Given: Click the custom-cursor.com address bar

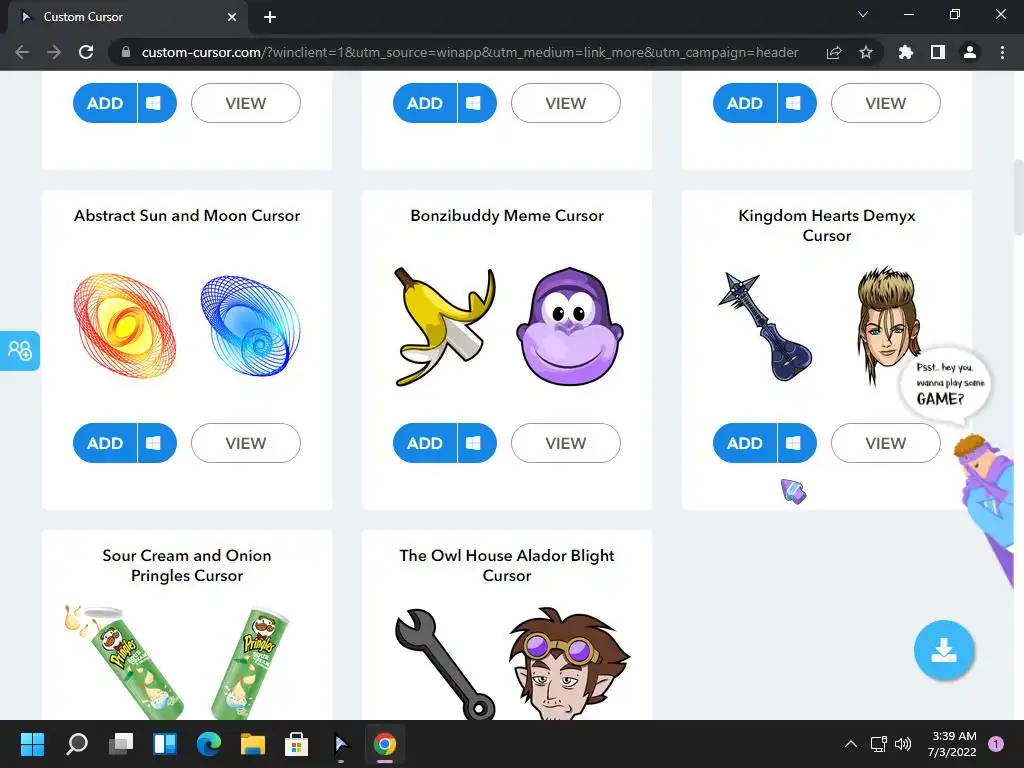Looking at the screenshot, I should 469,52.
